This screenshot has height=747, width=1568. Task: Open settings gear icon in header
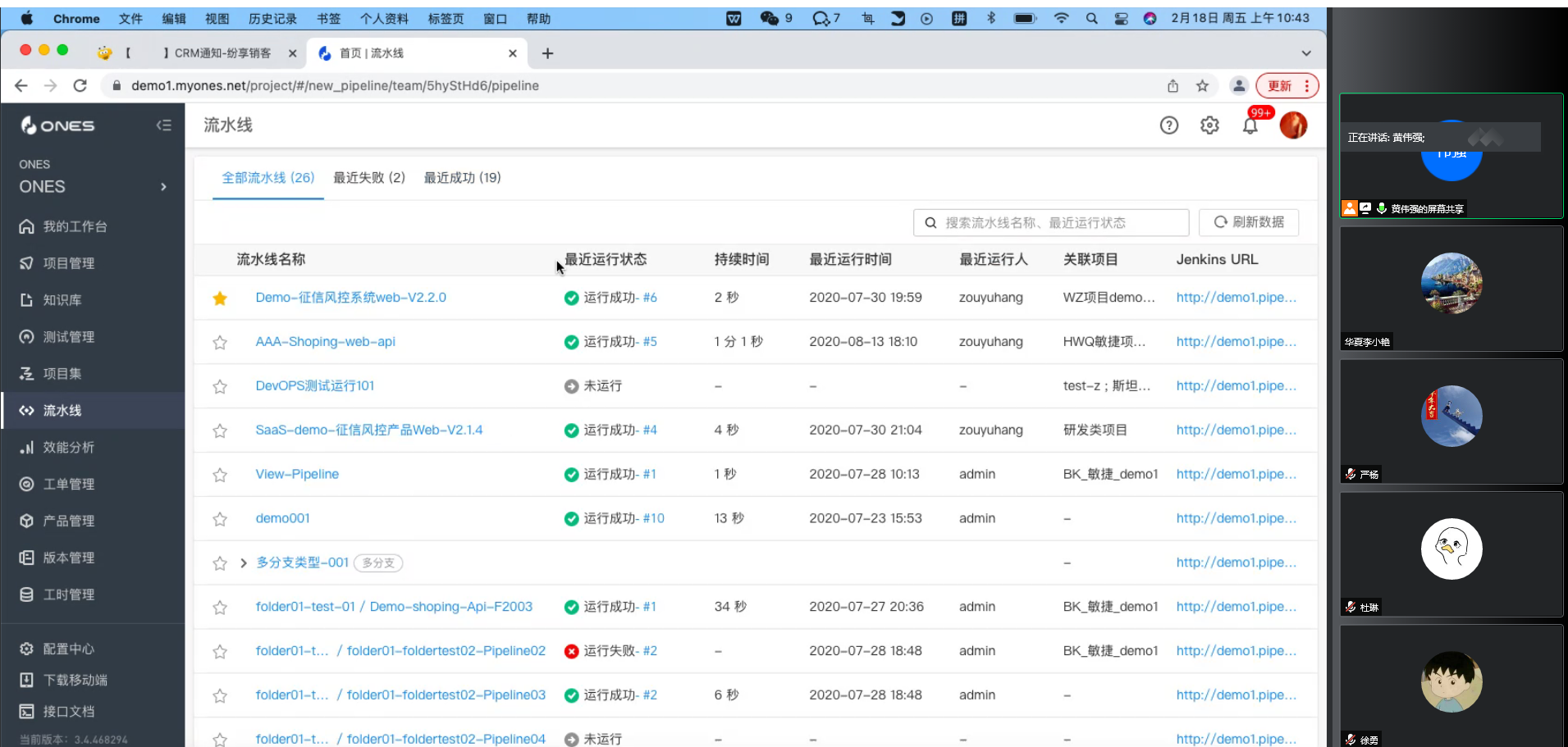tap(1209, 125)
